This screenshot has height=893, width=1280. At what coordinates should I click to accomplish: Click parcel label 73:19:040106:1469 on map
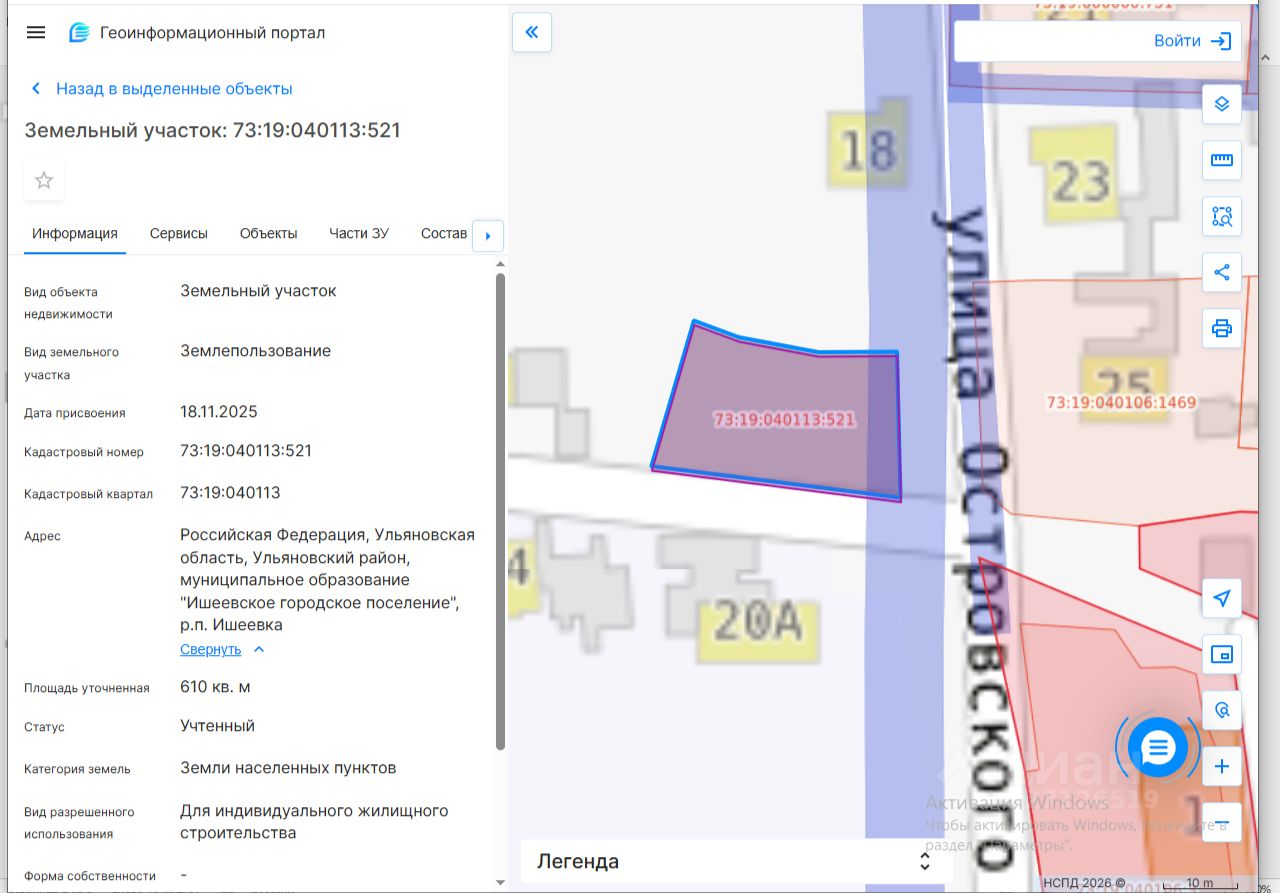(x=1121, y=402)
